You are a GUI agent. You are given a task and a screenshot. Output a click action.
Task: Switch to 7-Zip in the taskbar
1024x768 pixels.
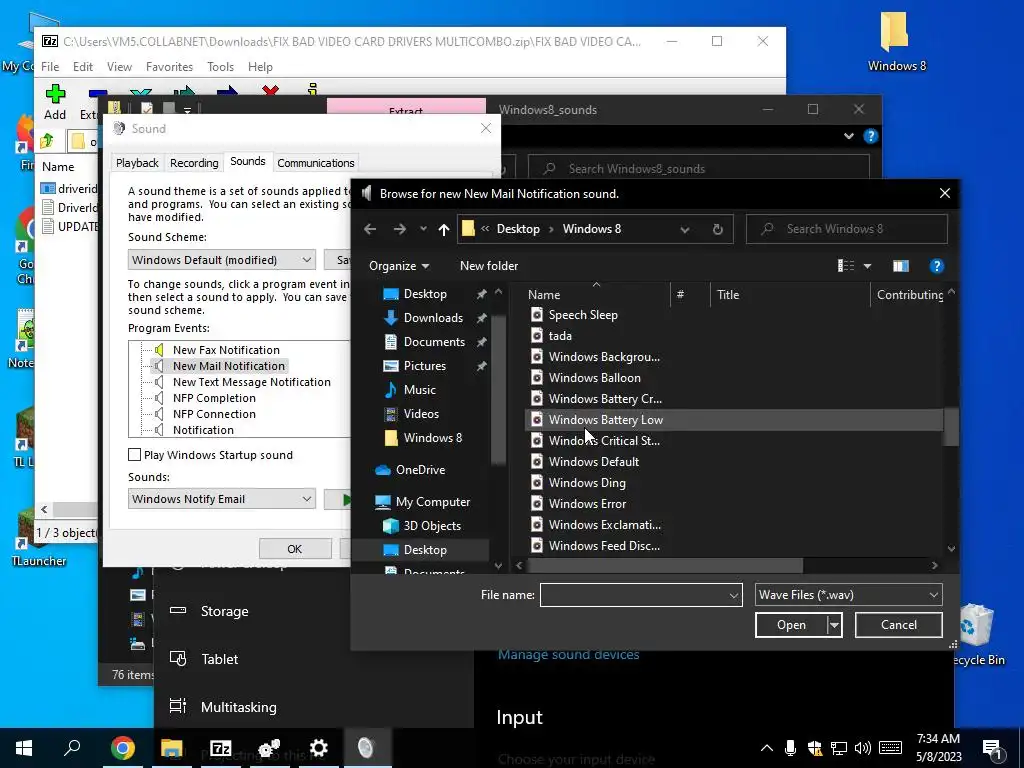pos(220,748)
